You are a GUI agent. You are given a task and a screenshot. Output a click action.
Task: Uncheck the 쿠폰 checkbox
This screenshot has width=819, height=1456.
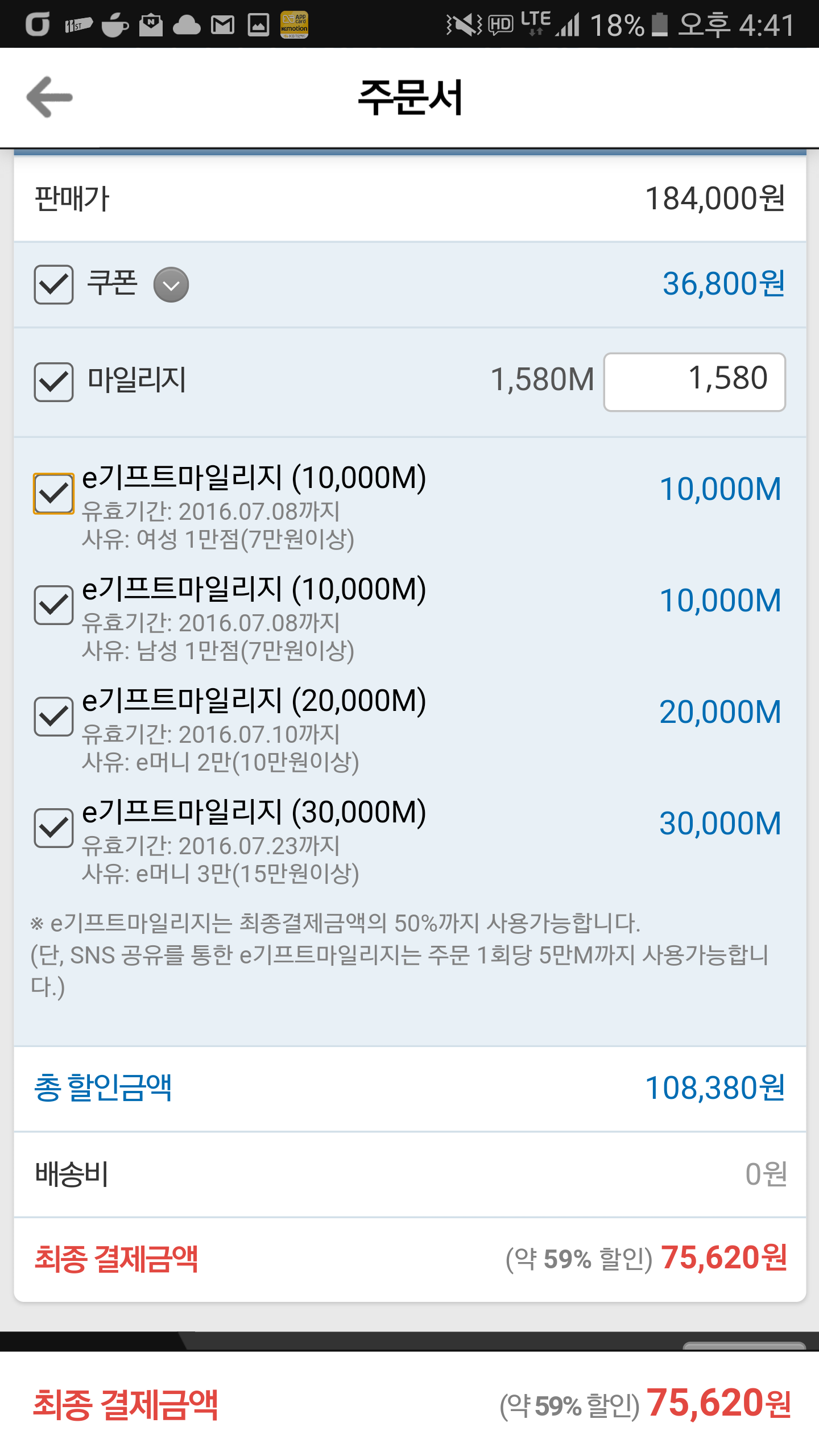point(53,284)
